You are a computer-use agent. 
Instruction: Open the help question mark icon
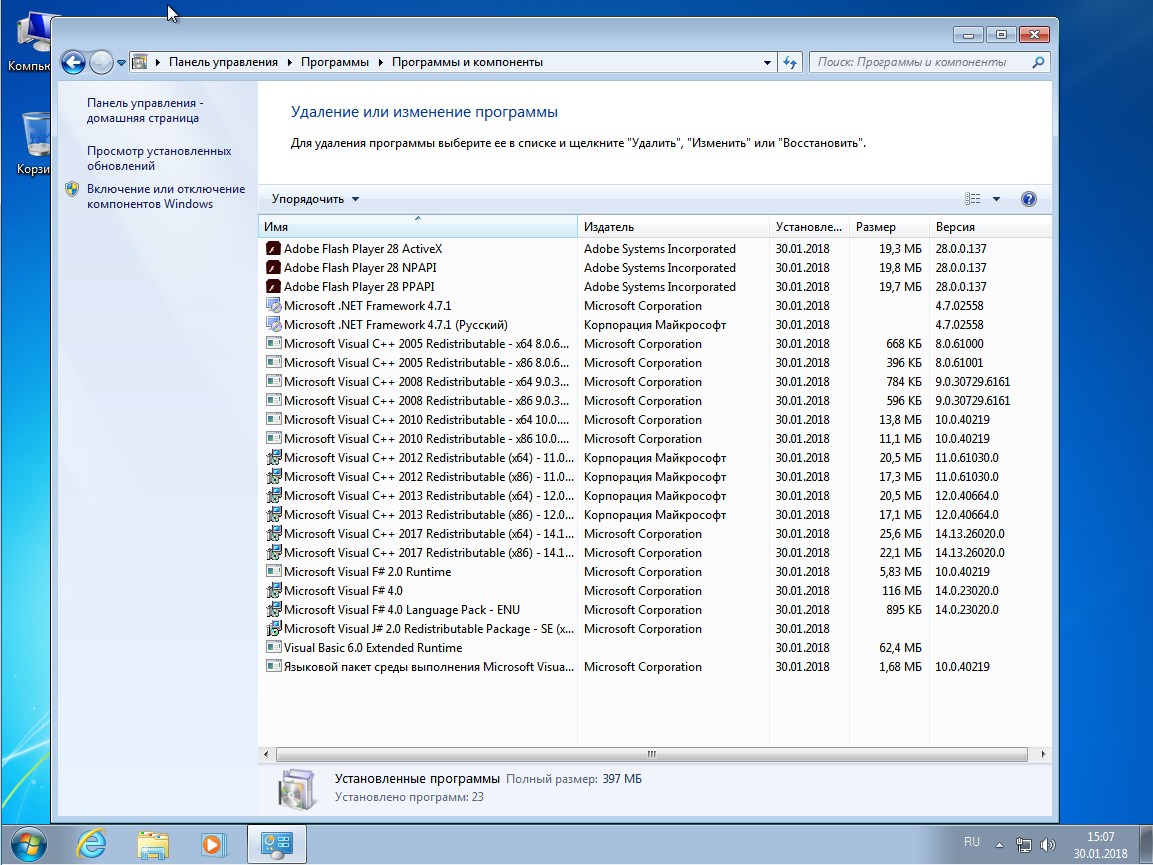pos(1029,199)
